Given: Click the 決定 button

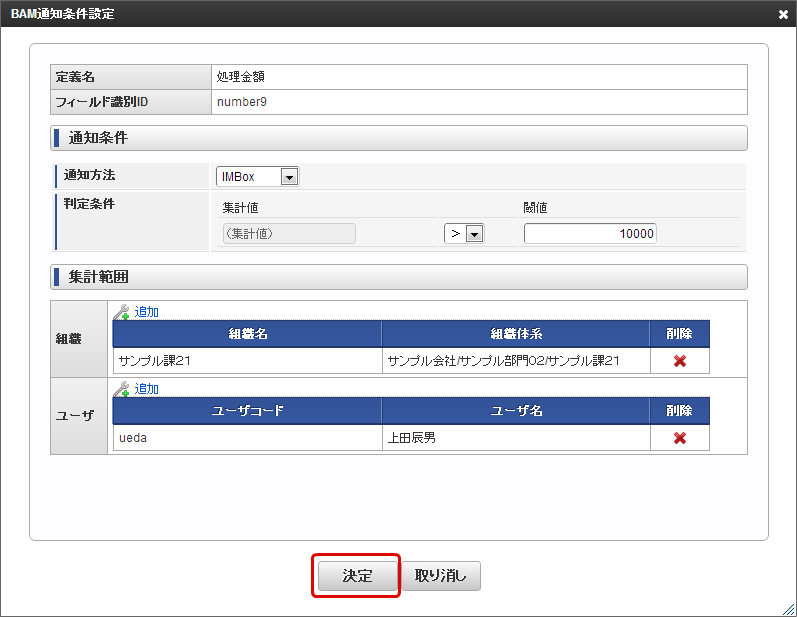Looking at the screenshot, I should (357, 575).
